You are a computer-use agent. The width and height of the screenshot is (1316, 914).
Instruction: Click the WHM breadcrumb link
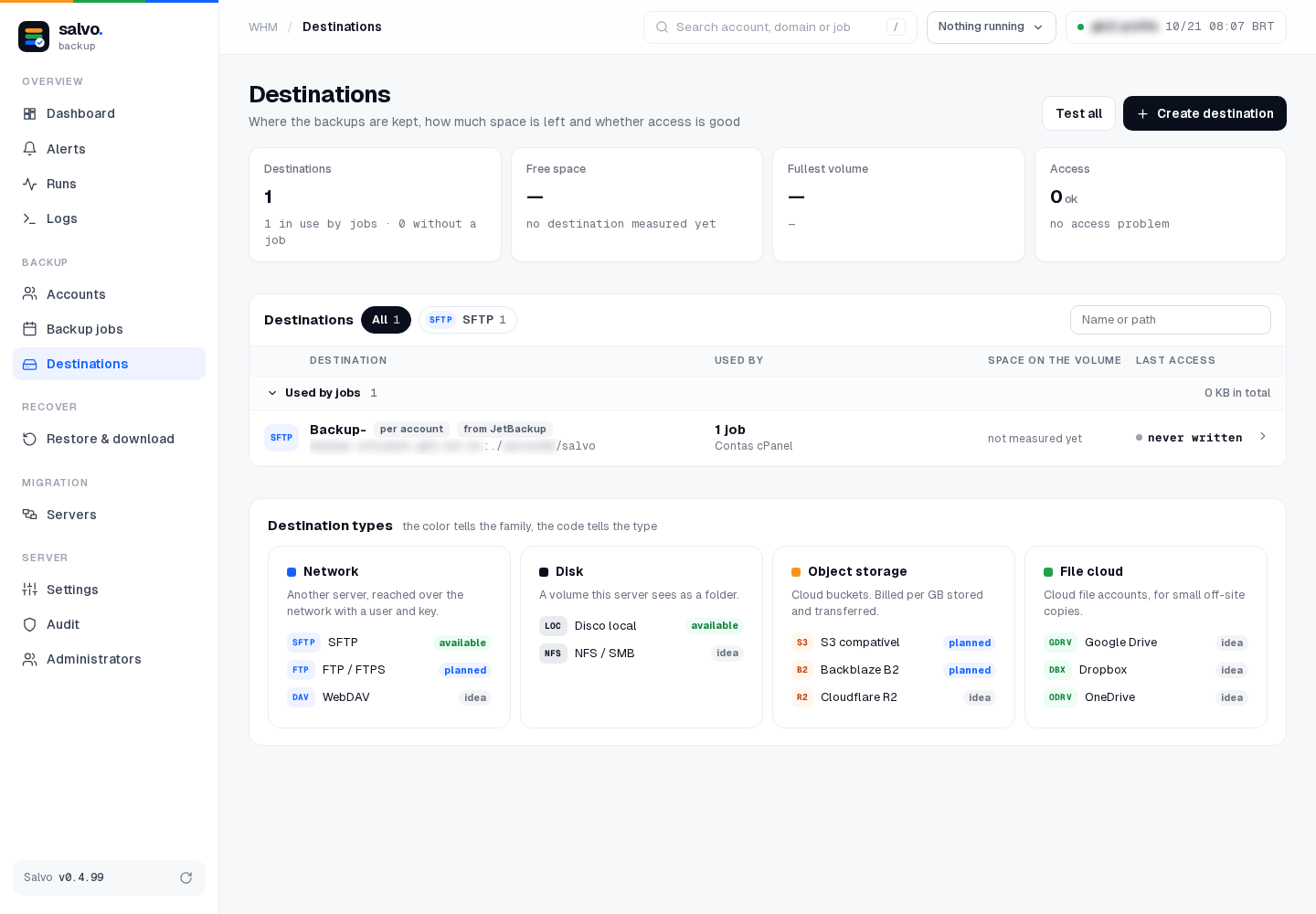(263, 27)
